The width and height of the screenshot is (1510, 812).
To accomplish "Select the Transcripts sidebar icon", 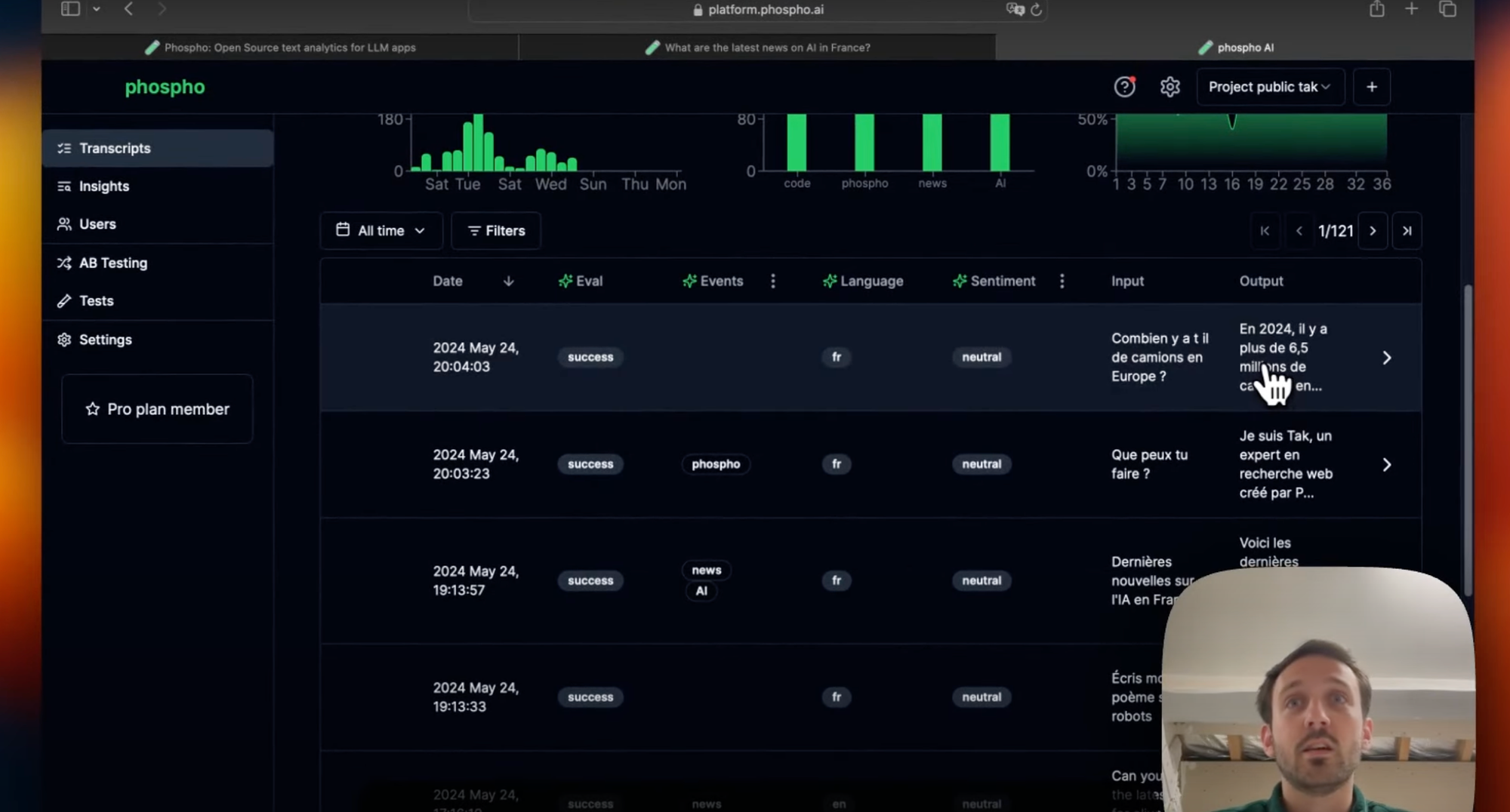I will pyautogui.click(x=65, y=148).
